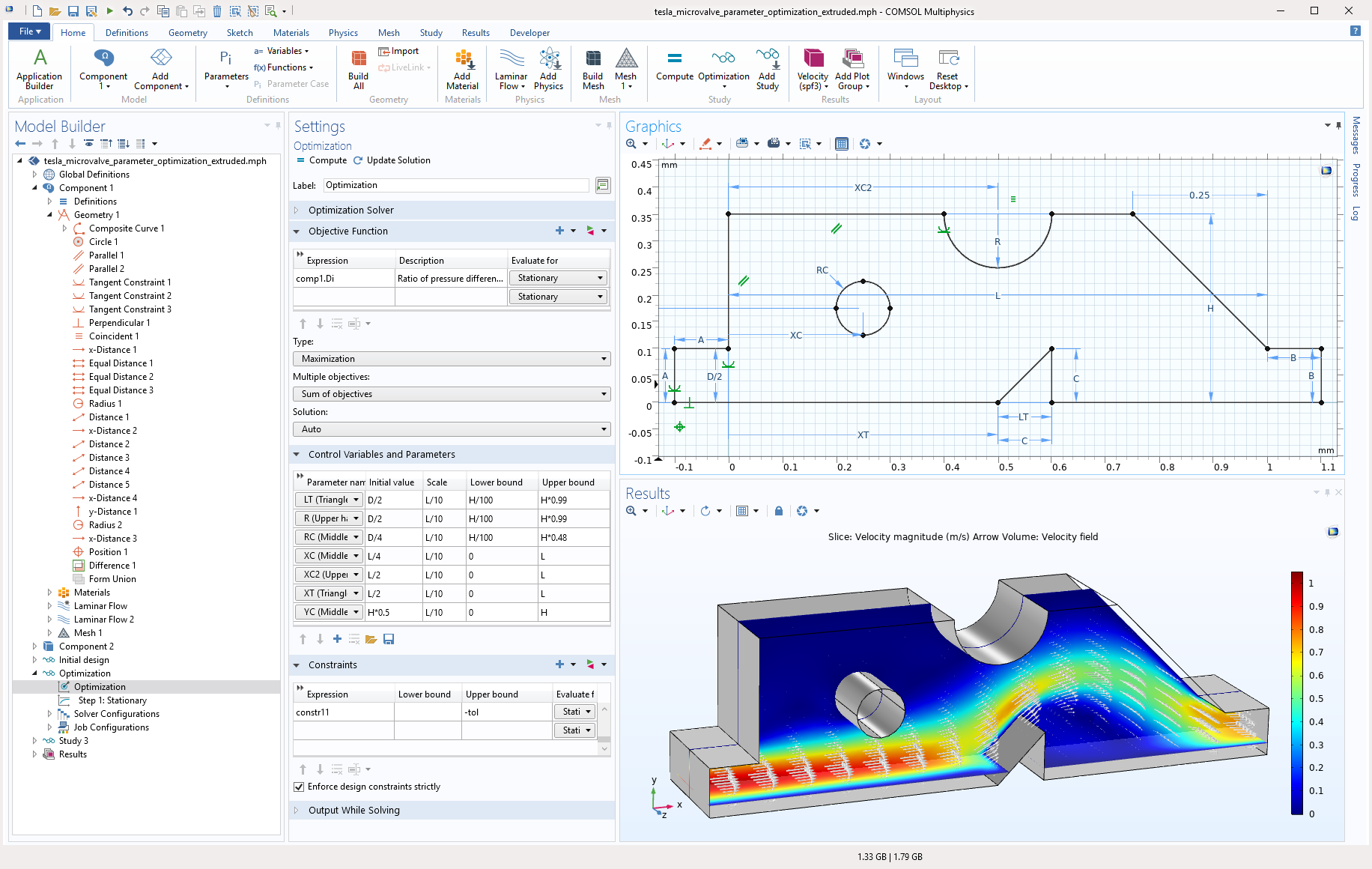Enable Enforce design constraints strictly
The width and height of the screenshot is (1372, 869).
pos(298,787)
